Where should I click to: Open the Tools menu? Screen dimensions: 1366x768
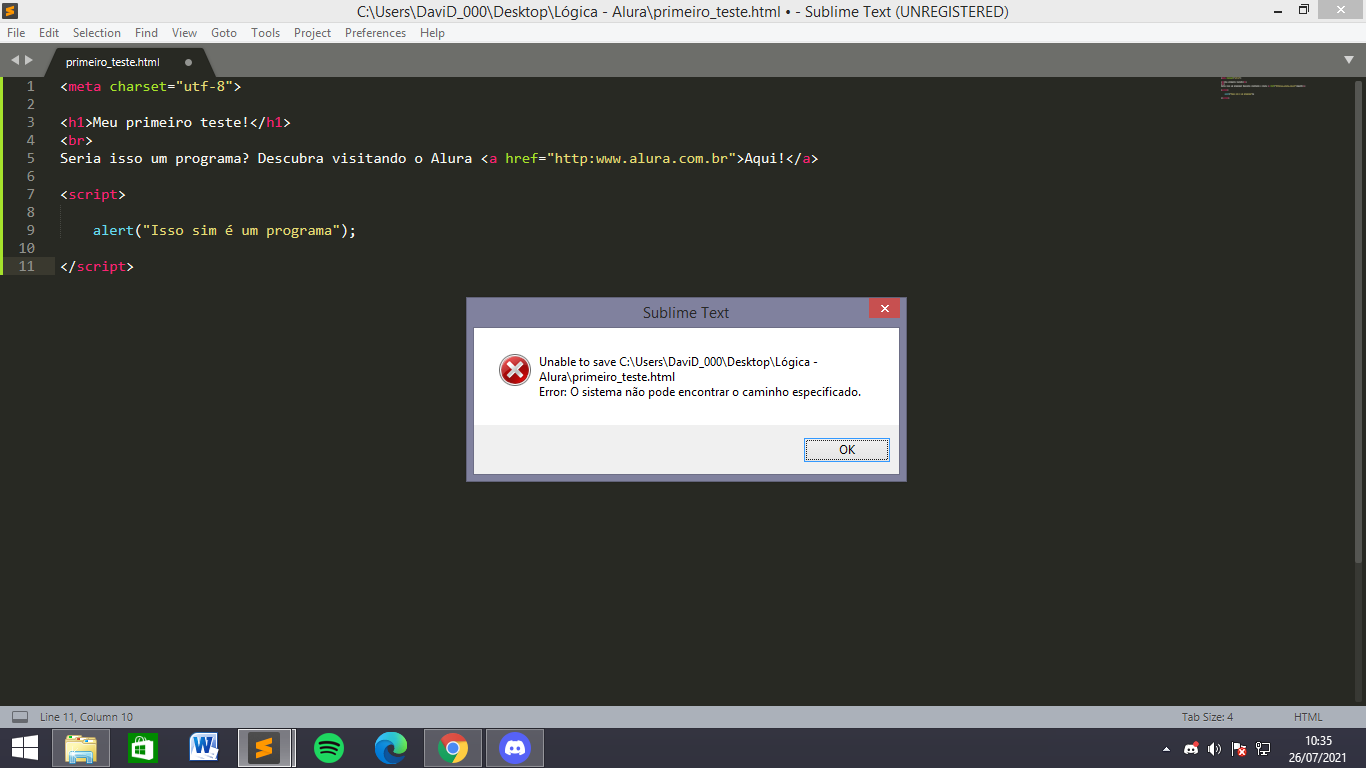[x=265, y=33]
